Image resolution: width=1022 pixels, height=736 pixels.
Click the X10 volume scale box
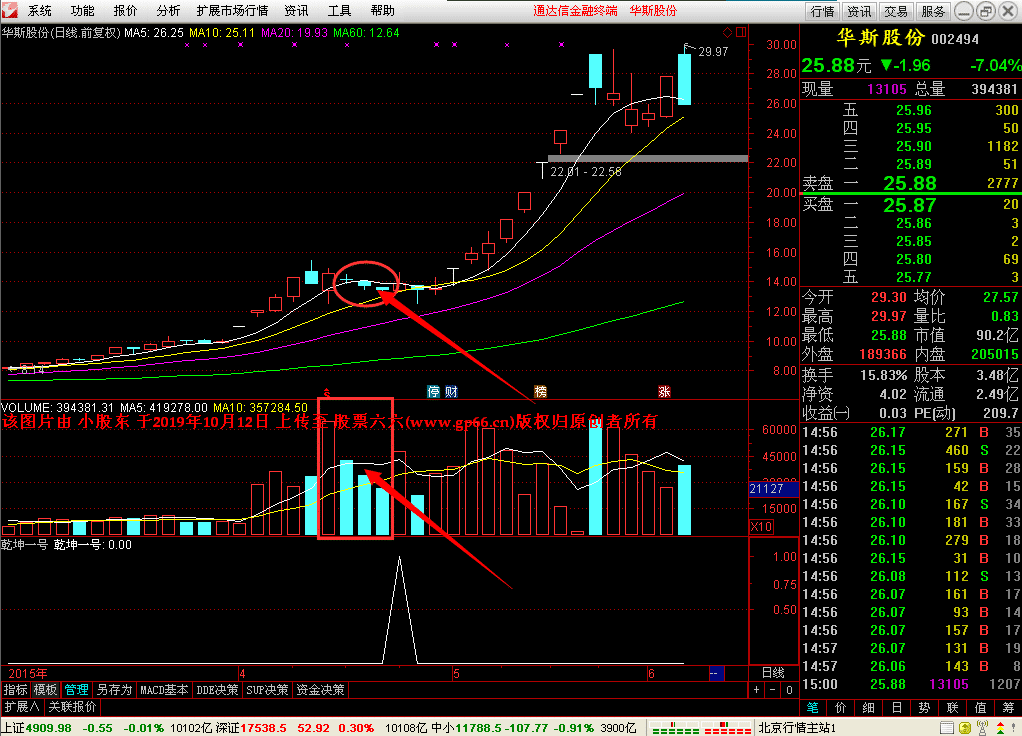pyautogui.click(x=761, y=527)
